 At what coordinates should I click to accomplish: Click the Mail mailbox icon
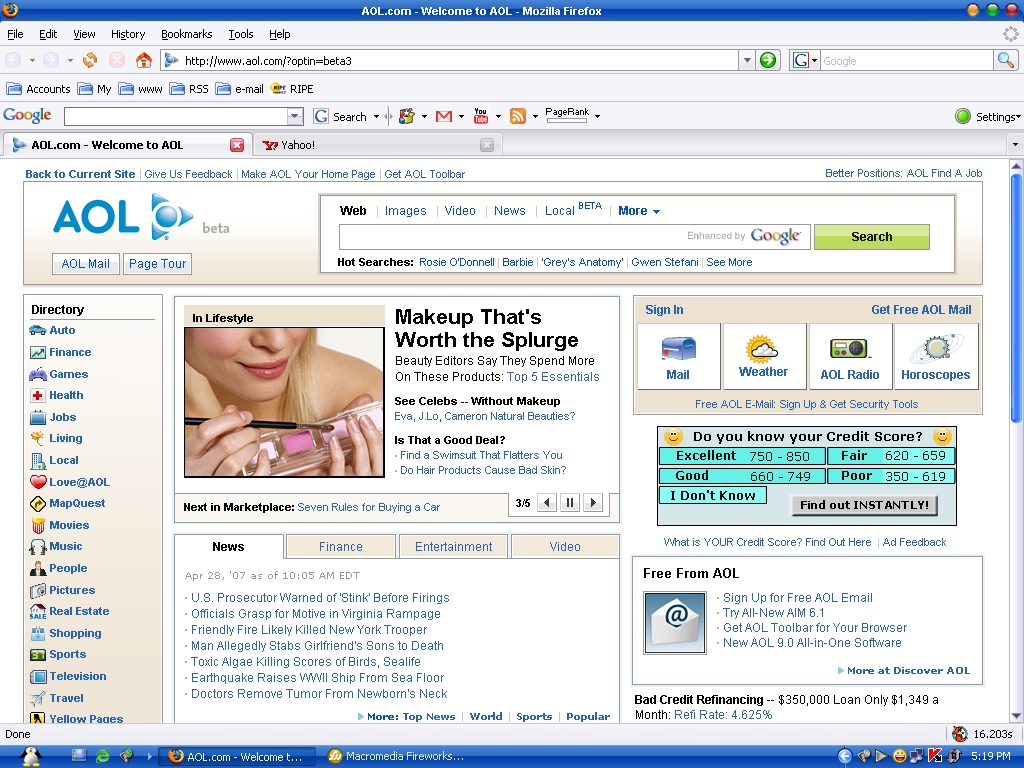tap(679, 349)
